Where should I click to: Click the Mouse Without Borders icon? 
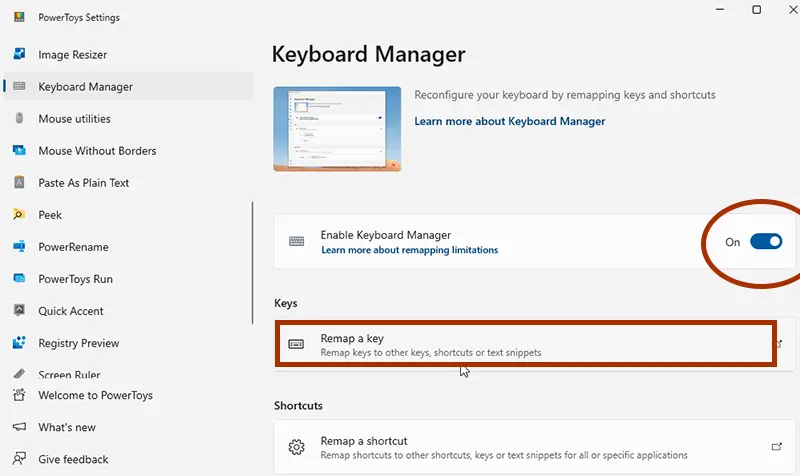19,151
